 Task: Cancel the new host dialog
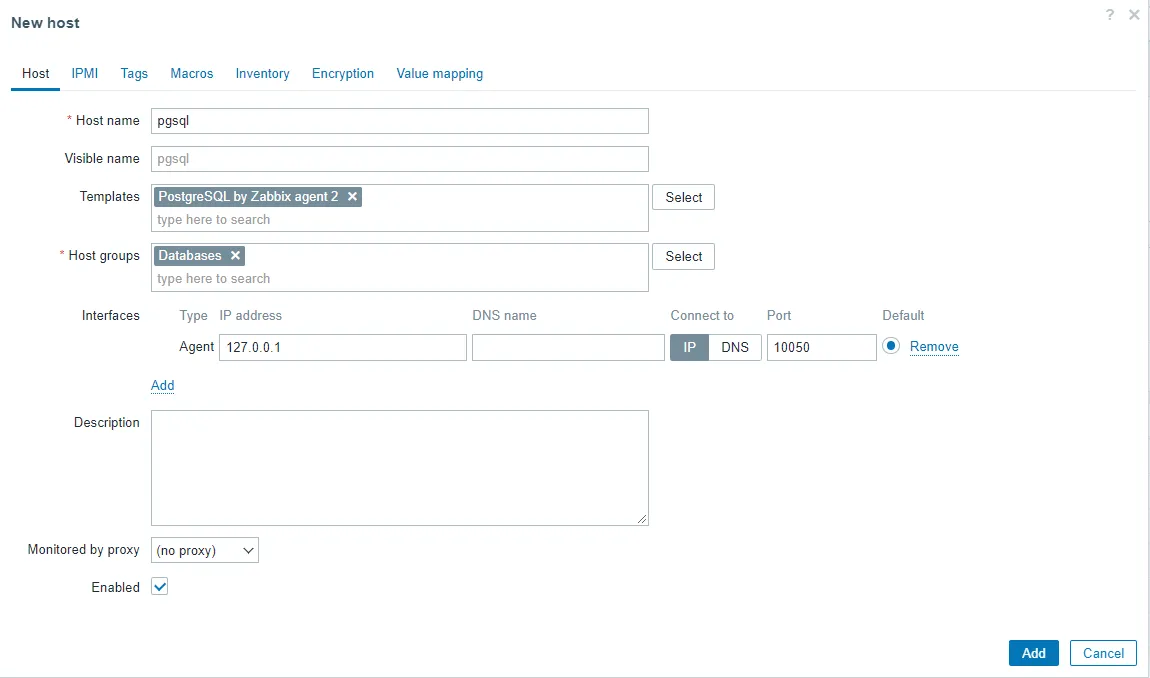tap(1103, 653)
